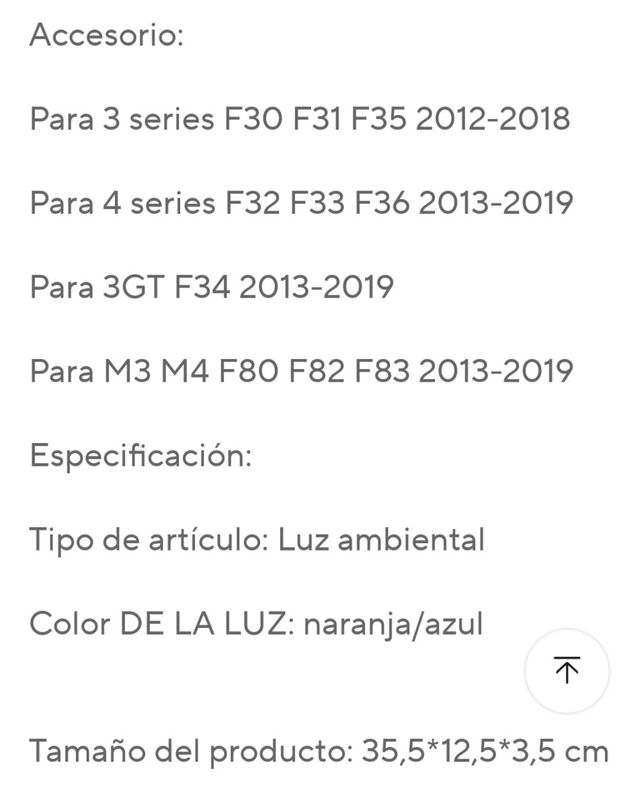
Task: Tap the "2012-2018" year range
Action: (x=492, y=120)
